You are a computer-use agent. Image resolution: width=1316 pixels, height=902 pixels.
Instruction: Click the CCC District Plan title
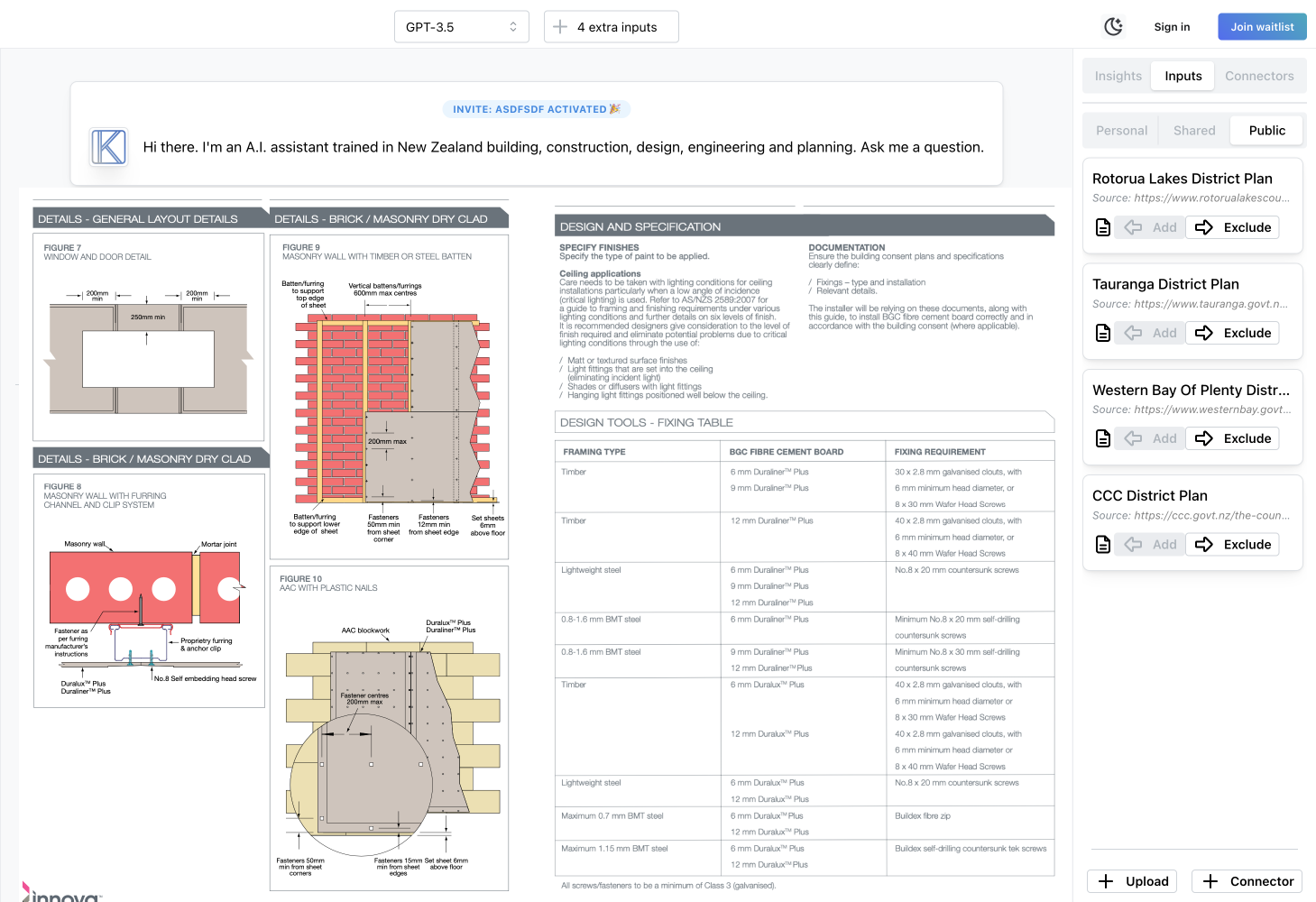[1149, 496]
